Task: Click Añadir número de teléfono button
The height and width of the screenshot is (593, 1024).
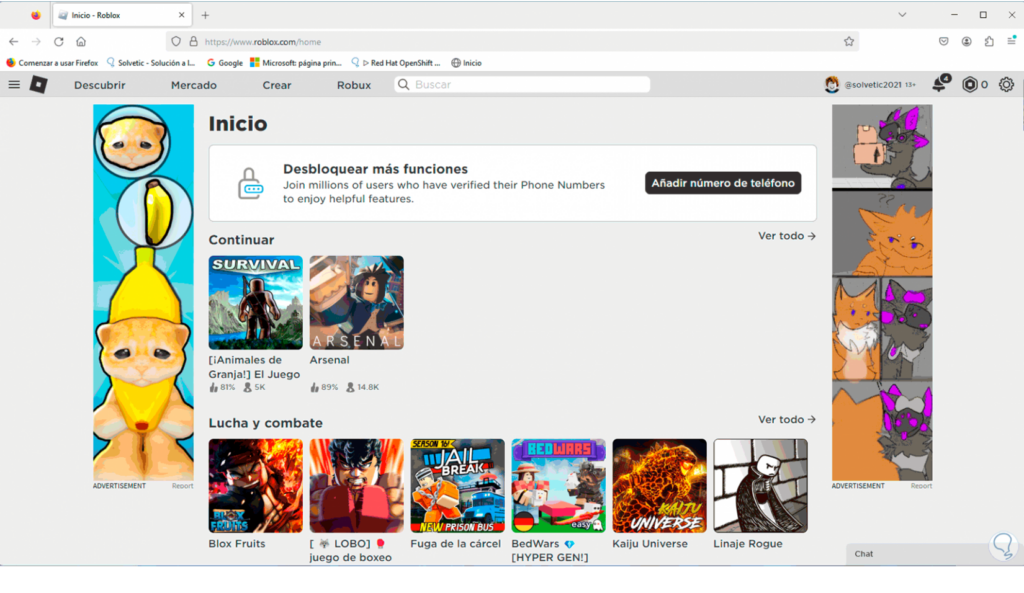Action: click(723, 183)
